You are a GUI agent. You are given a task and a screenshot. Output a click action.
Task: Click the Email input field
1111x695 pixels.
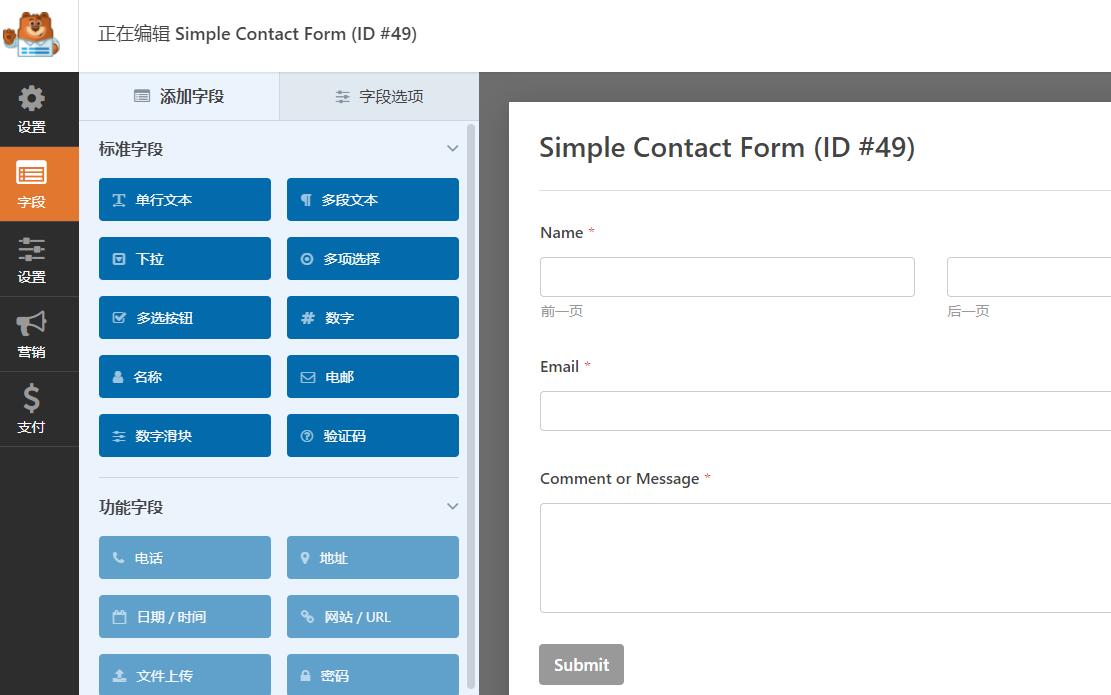point(825,411)
